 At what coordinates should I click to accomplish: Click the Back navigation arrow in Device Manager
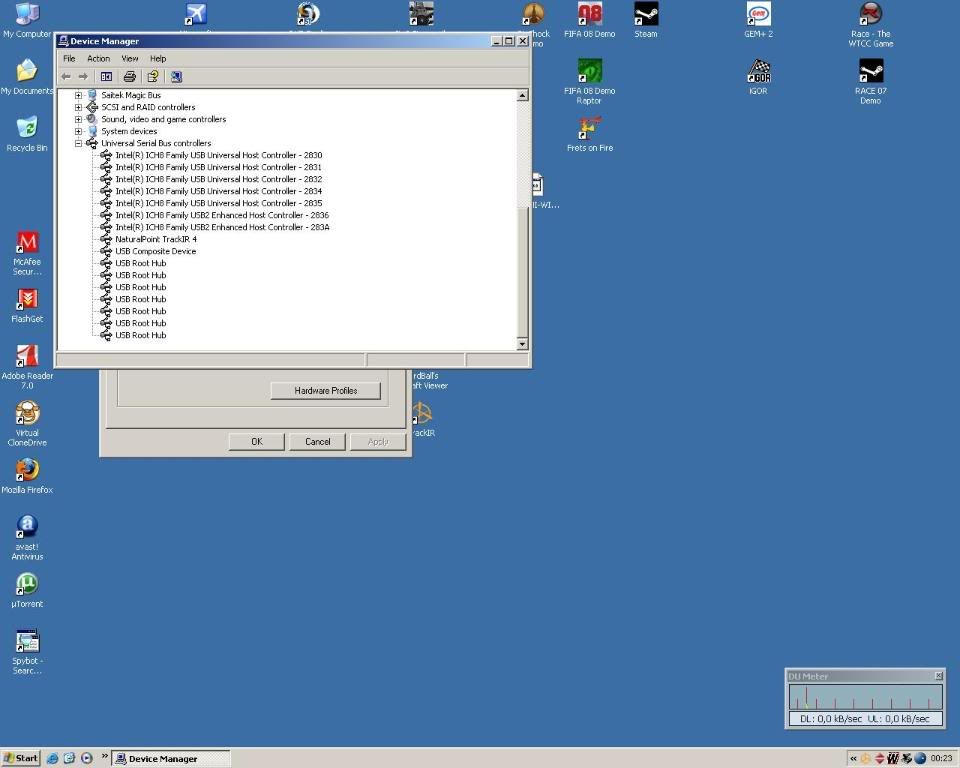coord(66,76)
